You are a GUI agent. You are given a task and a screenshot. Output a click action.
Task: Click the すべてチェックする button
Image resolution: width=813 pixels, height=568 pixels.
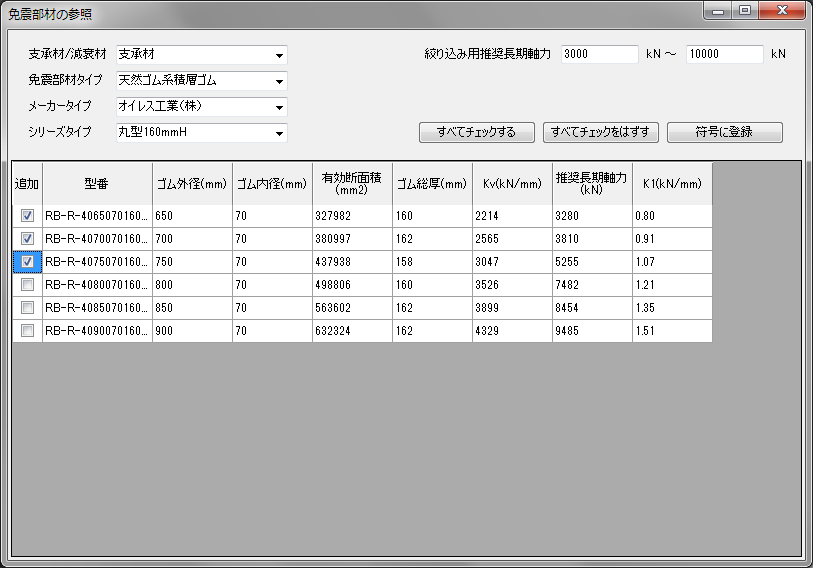click(x=476, y=132)
